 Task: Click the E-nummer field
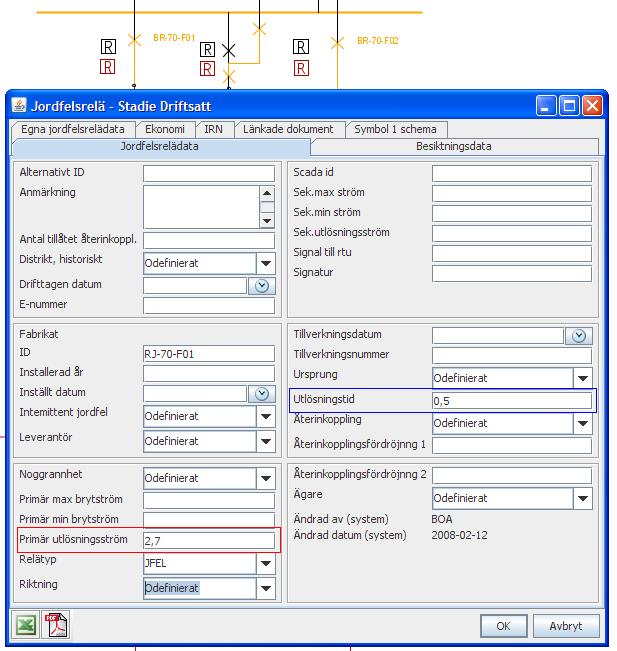(209, 306)
